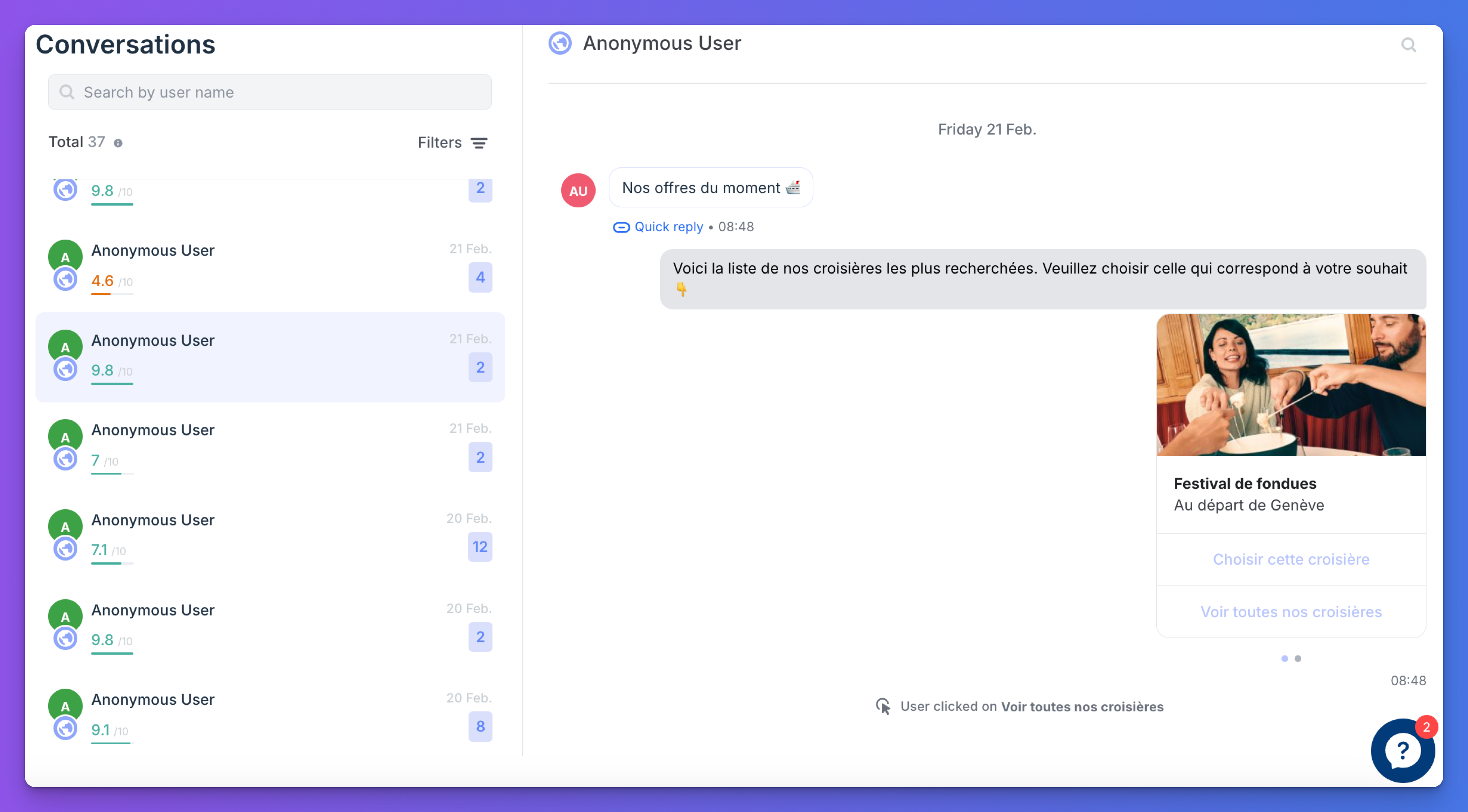Select the second carousel dot

1297,659
